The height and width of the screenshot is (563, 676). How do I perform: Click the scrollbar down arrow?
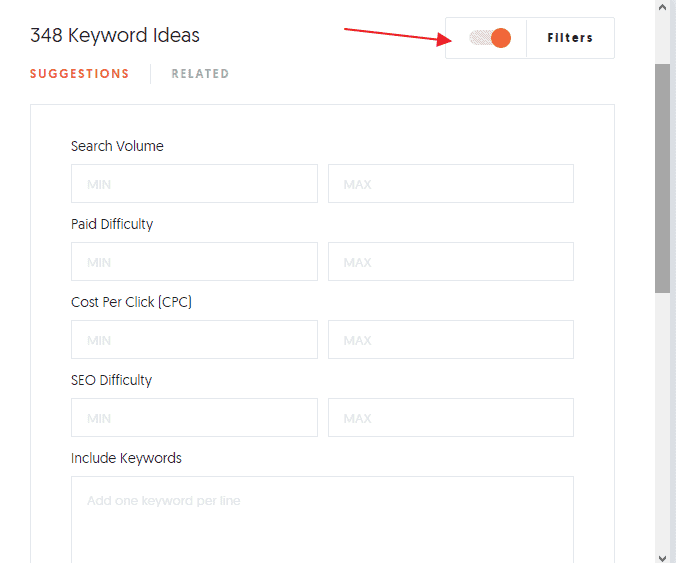[663, 555]
